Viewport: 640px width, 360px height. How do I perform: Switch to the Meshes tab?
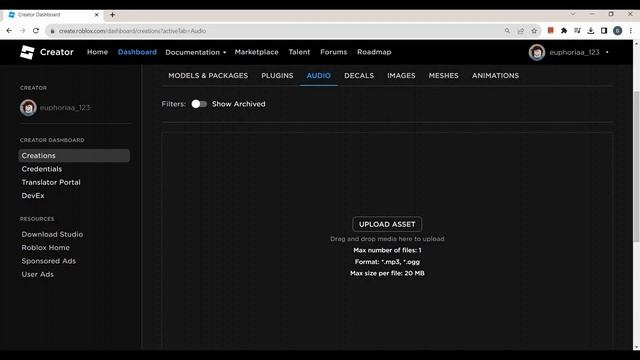click(443, 76)
